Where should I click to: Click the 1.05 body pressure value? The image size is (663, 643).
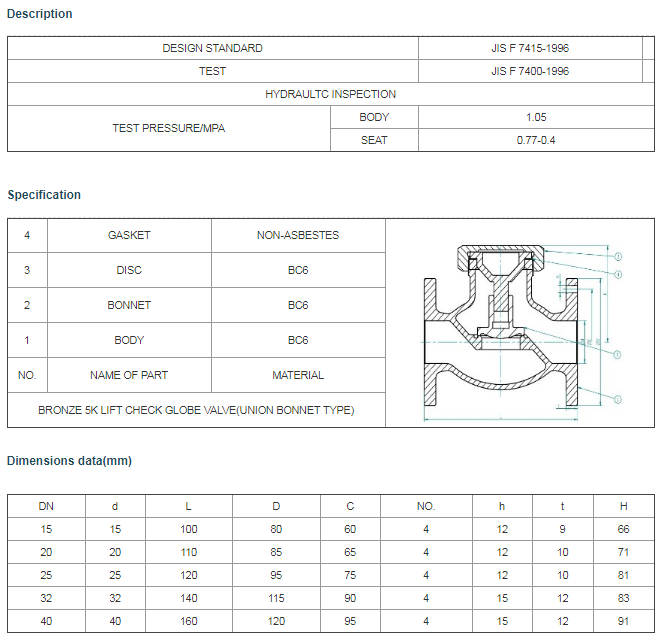pos(536,117)
